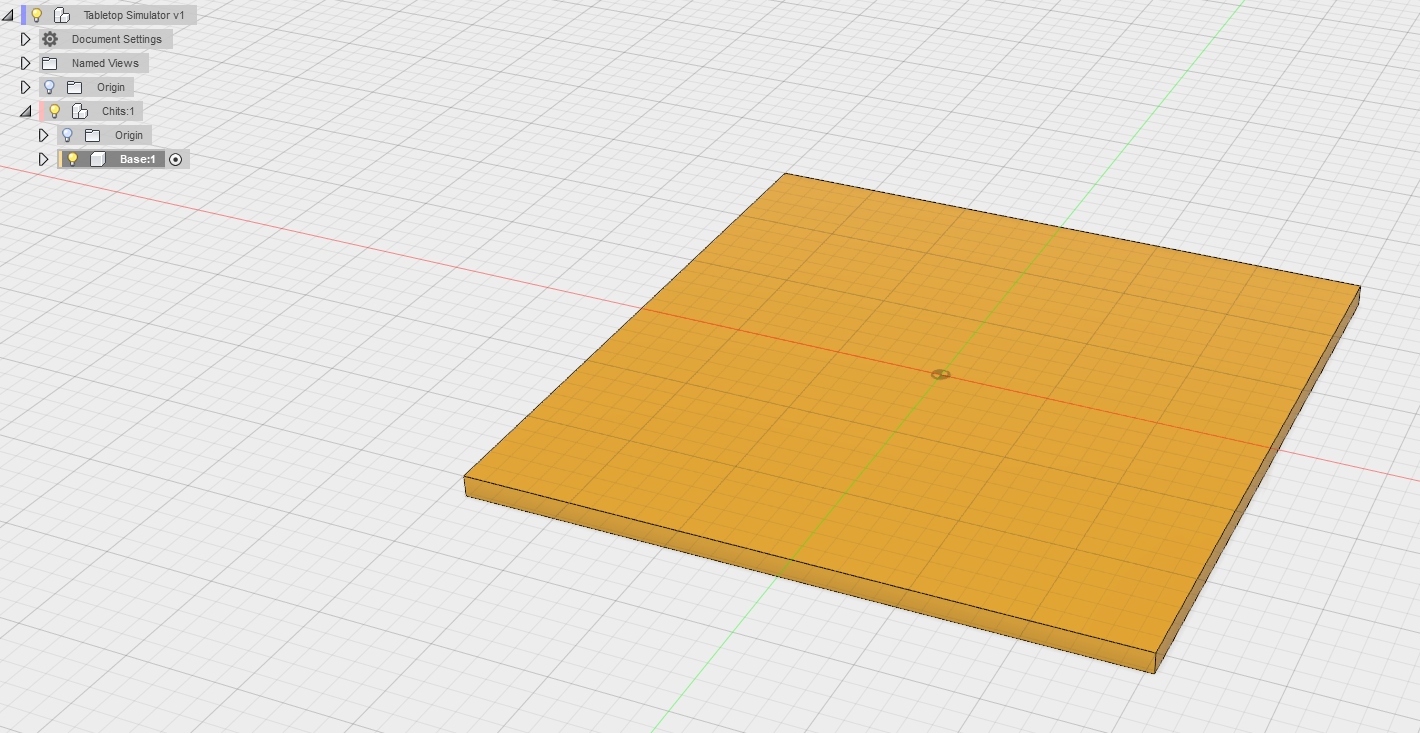Collapse the Chits:1 component node
This screenshot has height=733, width=1420.
tap(26, 111)
